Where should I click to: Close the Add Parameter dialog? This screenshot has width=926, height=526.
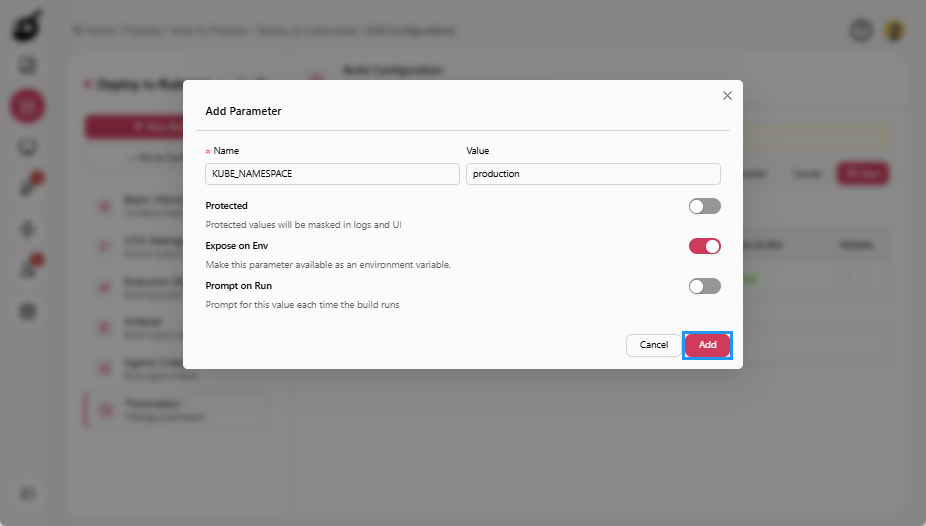tap(727, 96)
